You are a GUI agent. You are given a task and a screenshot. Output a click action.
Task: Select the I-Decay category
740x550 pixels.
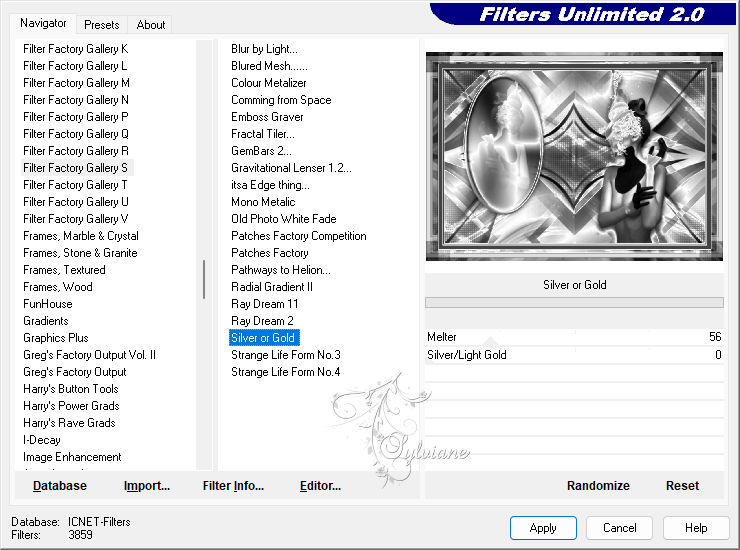[42, 440]
